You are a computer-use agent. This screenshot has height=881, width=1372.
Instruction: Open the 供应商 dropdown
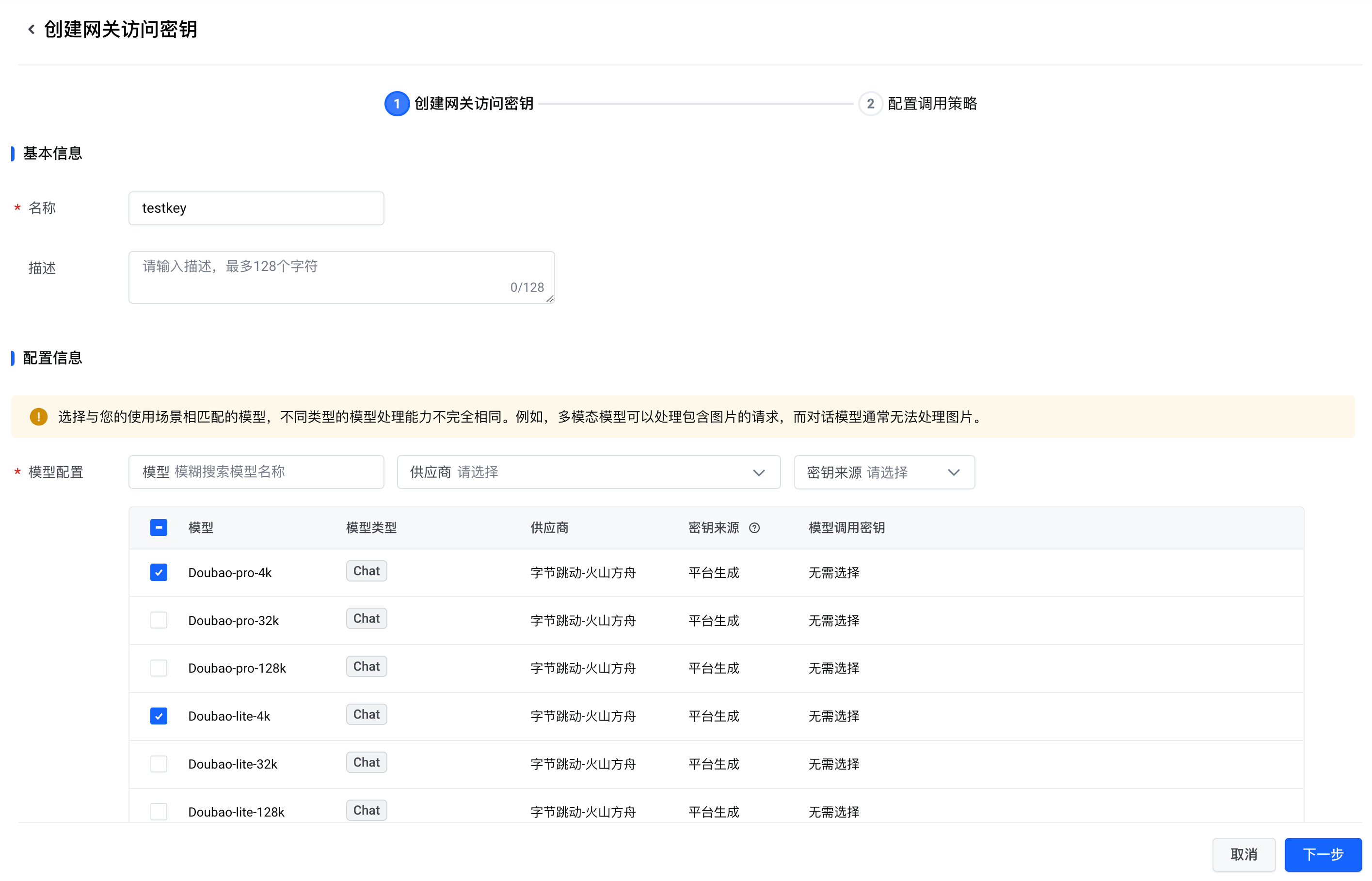click(x=588, y=472)
